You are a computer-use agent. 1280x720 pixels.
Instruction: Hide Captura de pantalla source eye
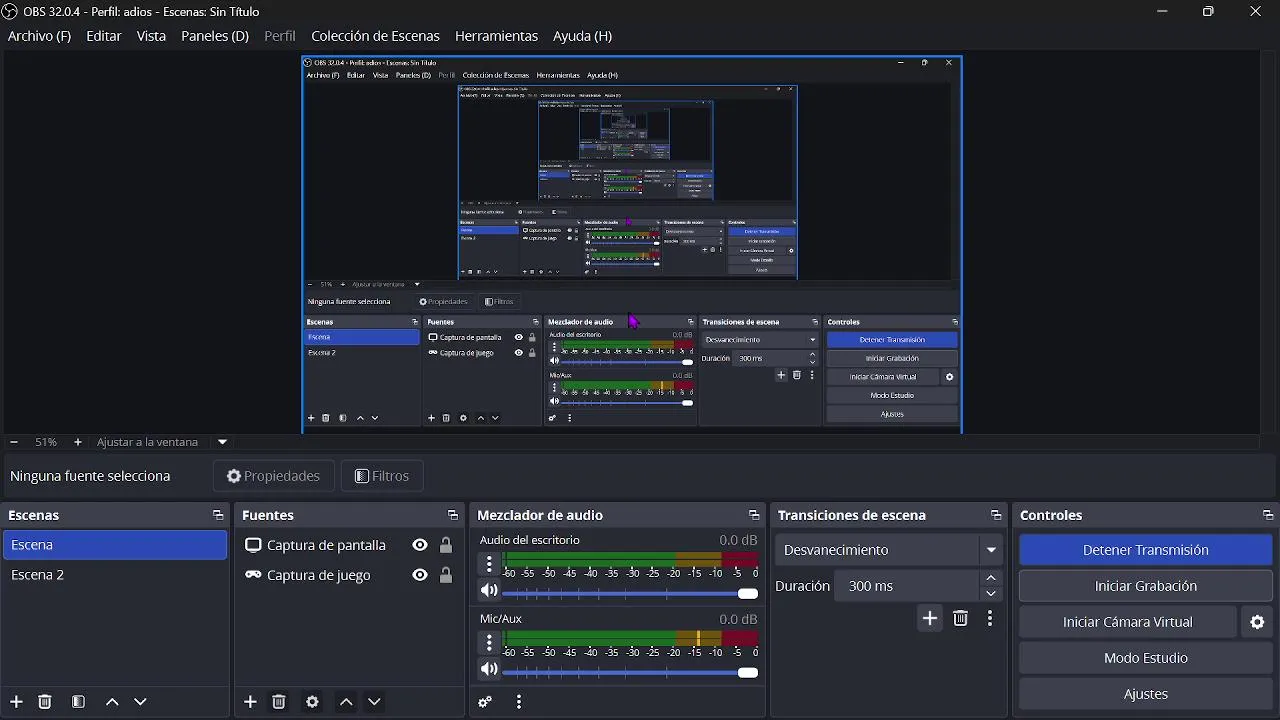point(420,545)
